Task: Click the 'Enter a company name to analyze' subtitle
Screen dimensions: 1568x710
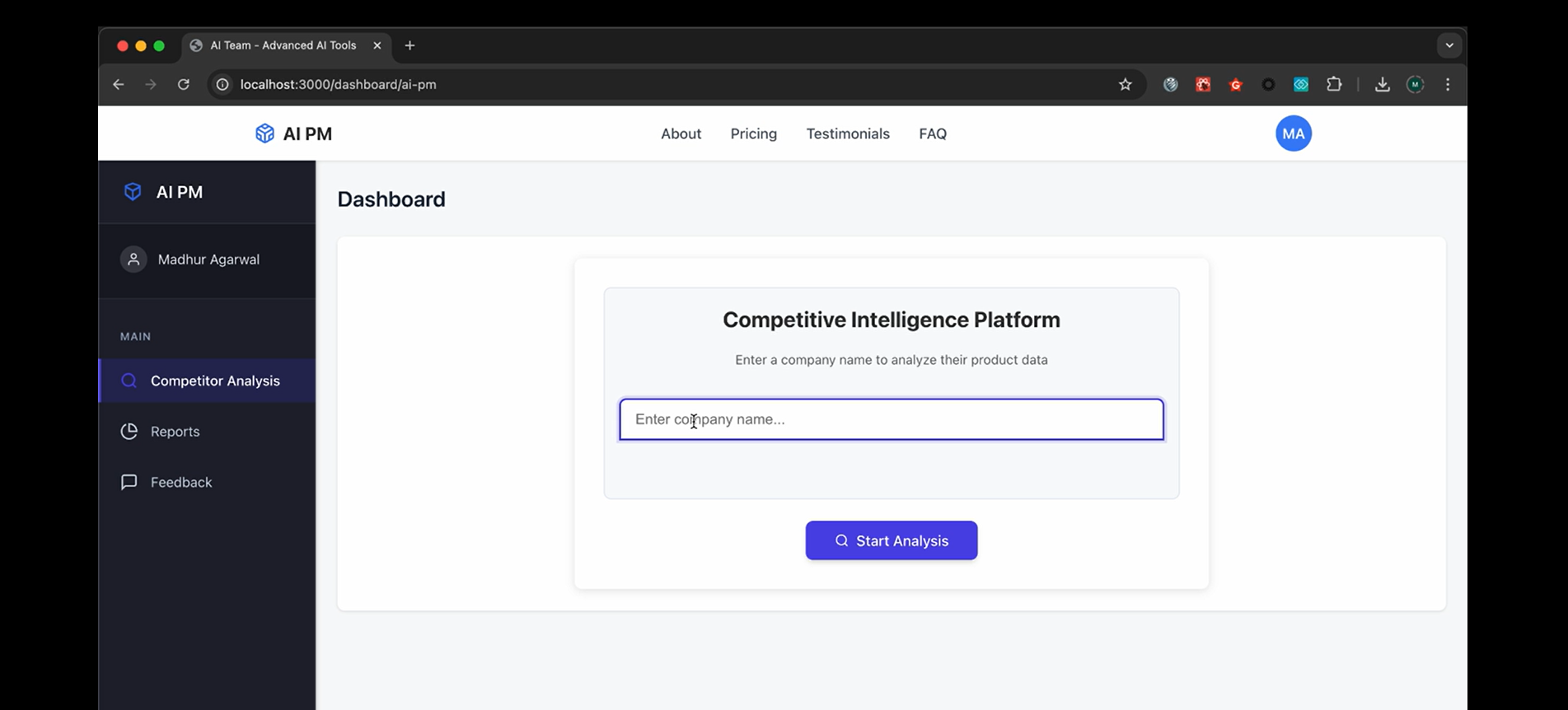Action: pos(892,360)
